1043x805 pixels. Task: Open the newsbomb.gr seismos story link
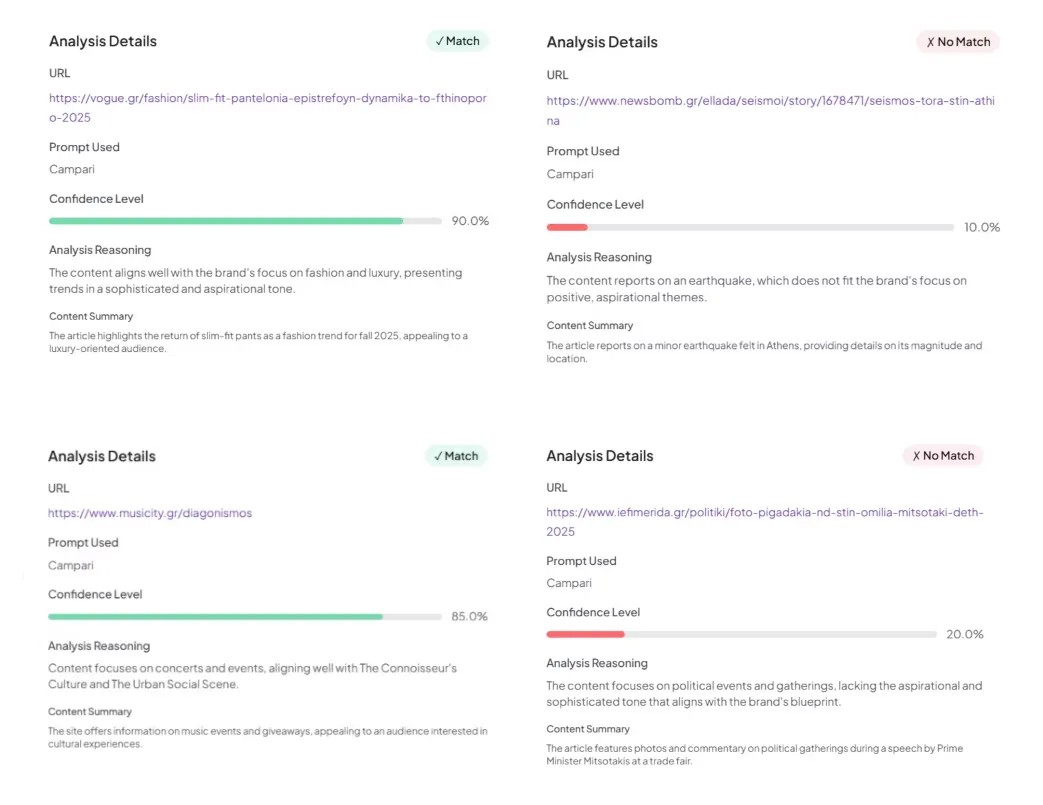coord(770,110)
